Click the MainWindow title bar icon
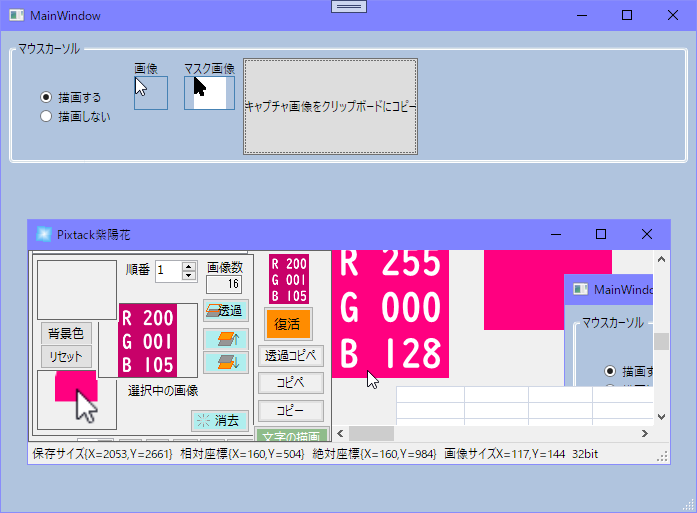697x513 pixels. point(16,16)
